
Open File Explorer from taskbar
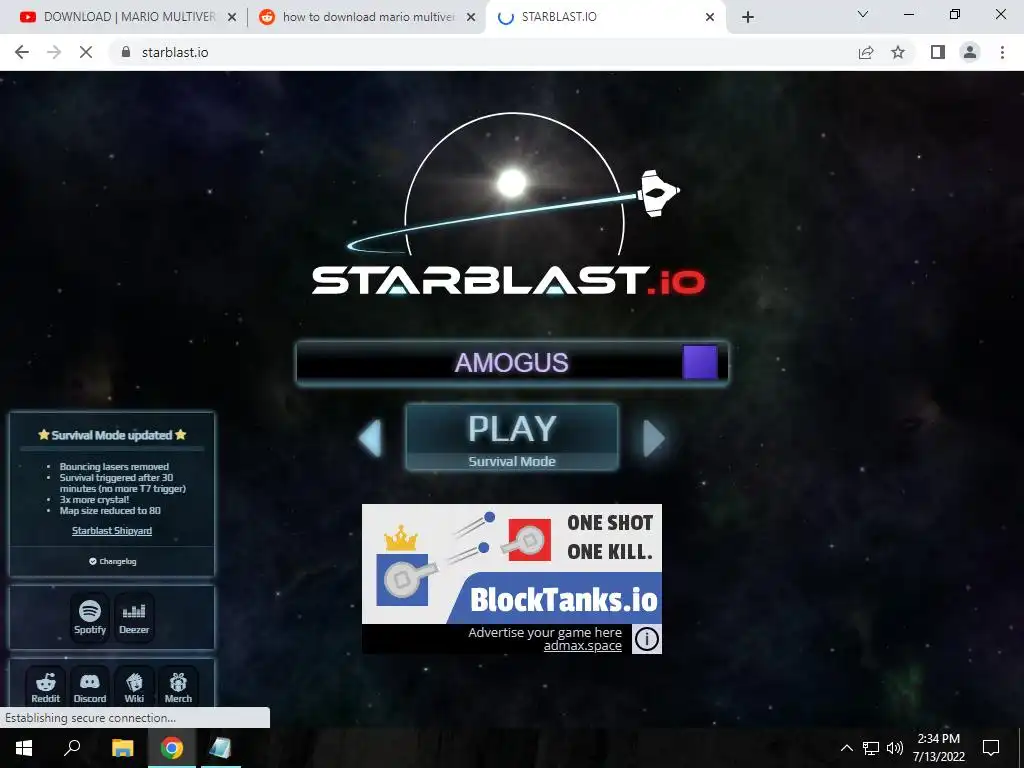click(122, 748)
